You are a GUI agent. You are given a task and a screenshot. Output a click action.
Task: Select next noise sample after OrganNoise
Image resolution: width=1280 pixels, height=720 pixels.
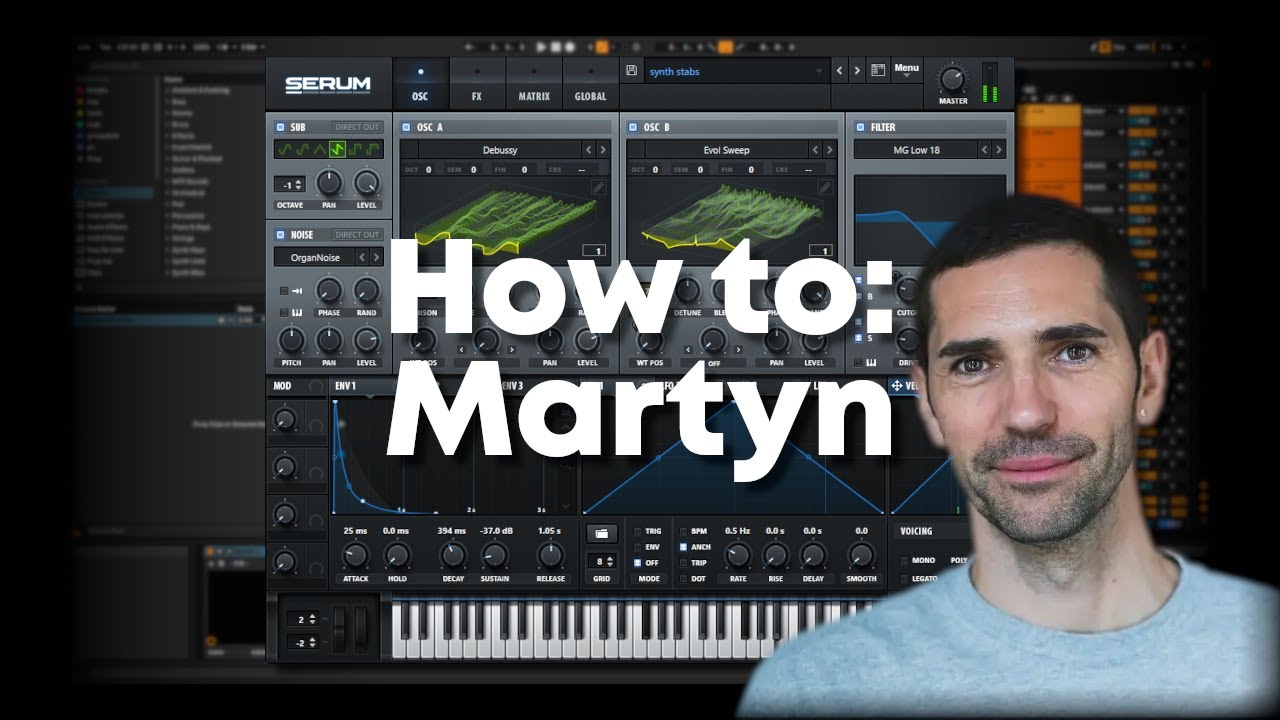click(376, 257)
